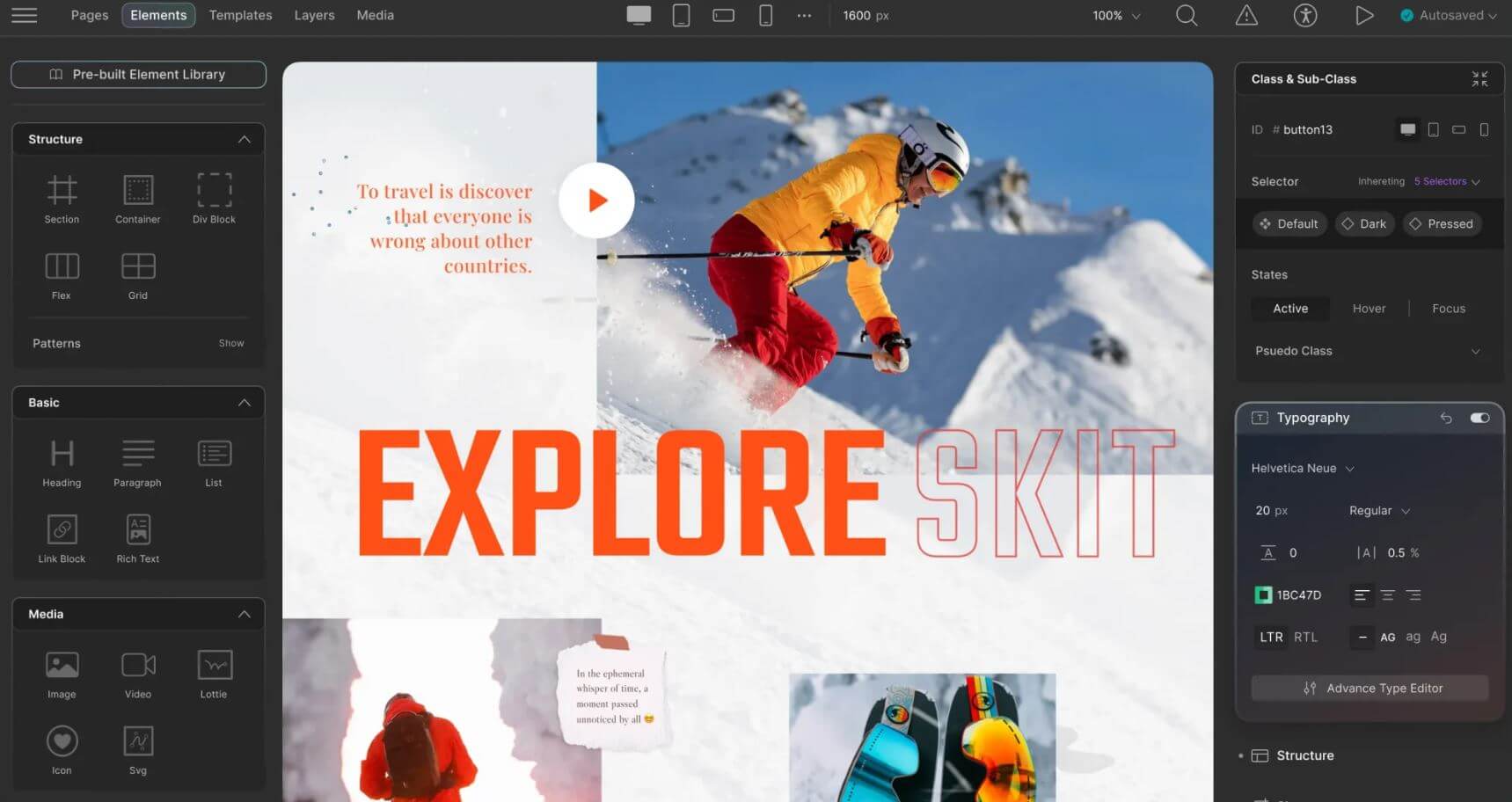Add a Lottie animation element
1512x802 pixels.
point(214,675)
